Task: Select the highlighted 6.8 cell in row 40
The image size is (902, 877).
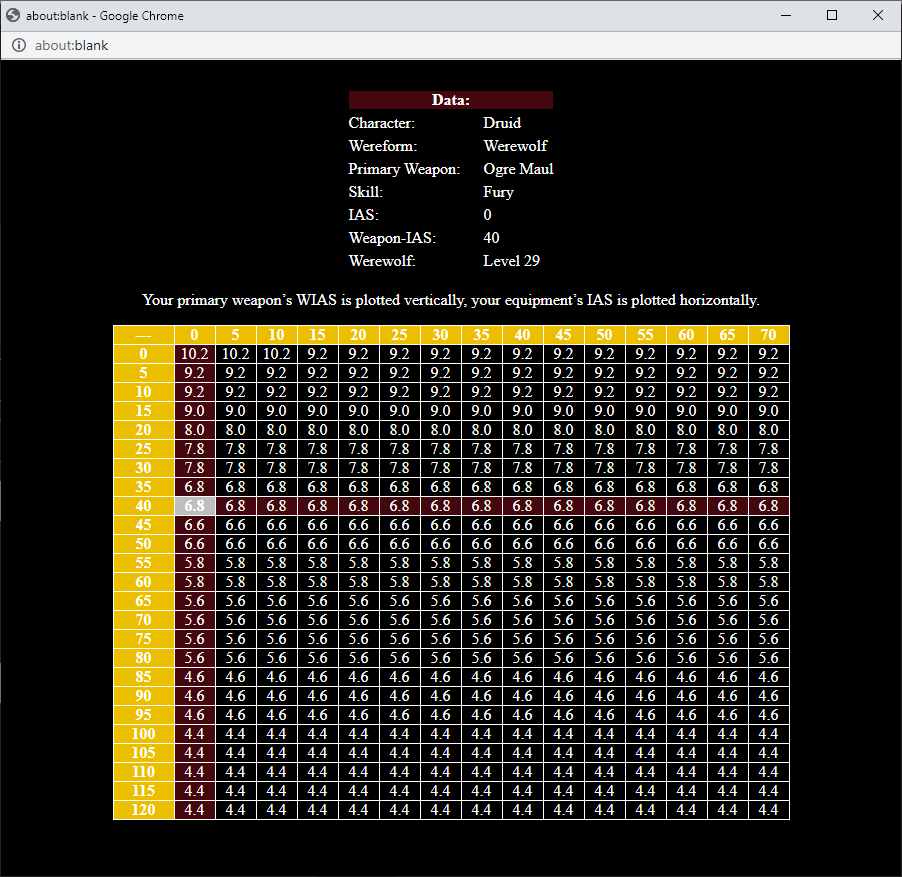Action: click(x=194, y=506)
